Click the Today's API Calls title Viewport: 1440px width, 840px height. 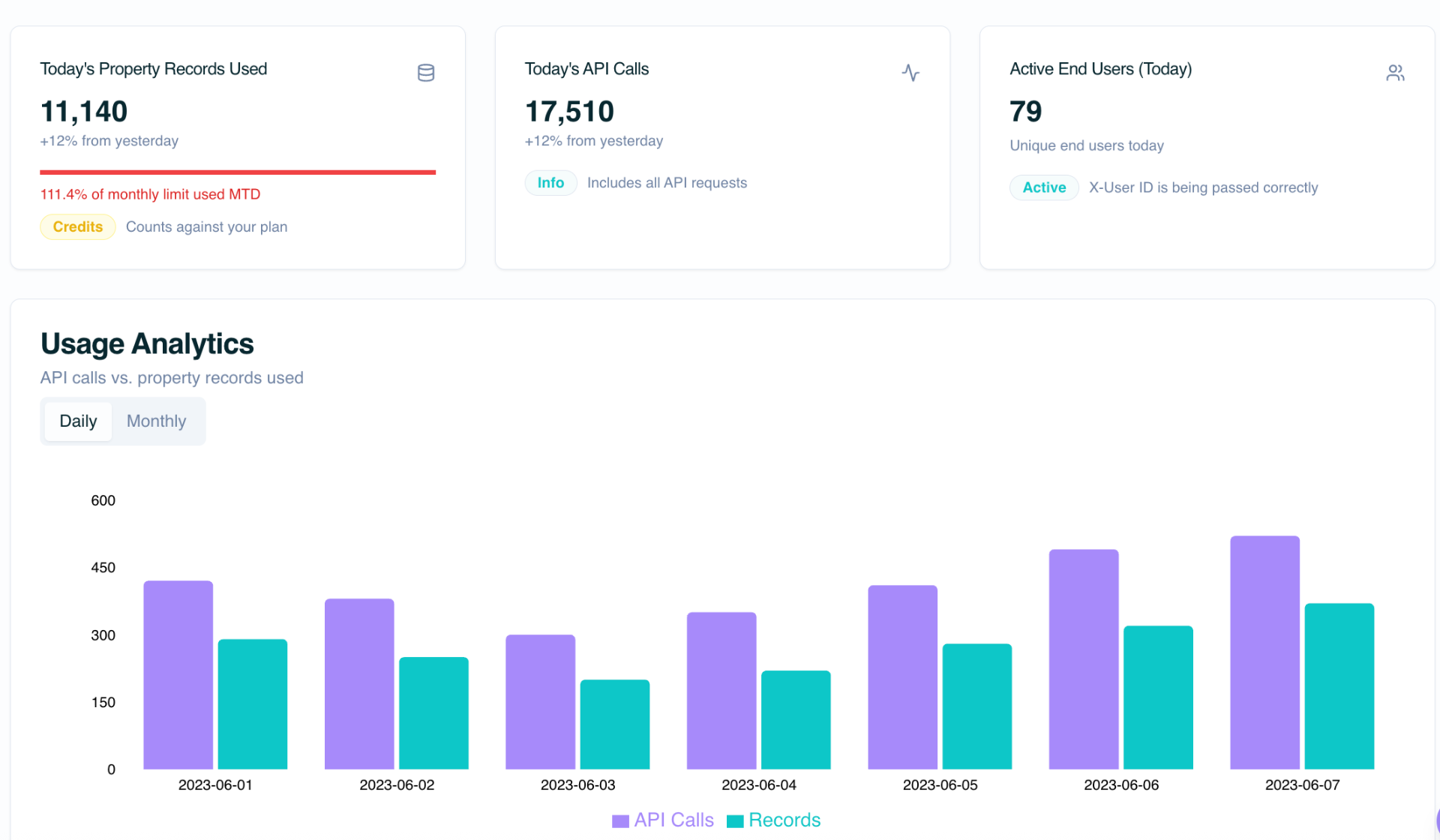coord(587,69)
